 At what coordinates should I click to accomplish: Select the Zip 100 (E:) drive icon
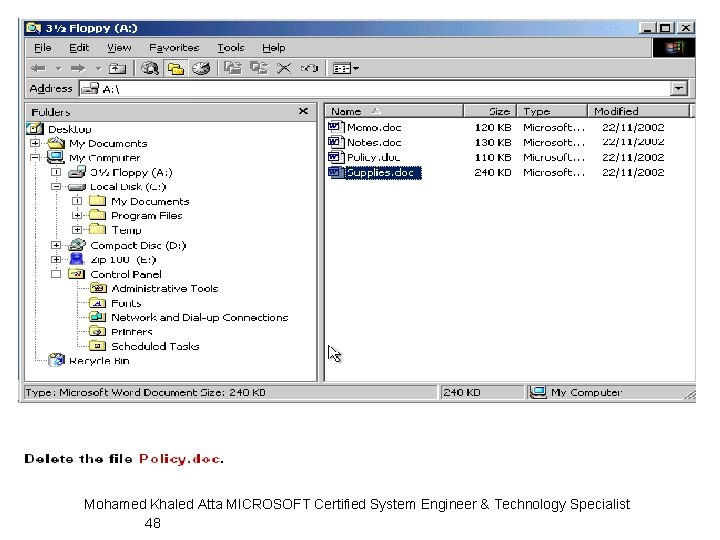pyautogui.click(x=77, y=259)
